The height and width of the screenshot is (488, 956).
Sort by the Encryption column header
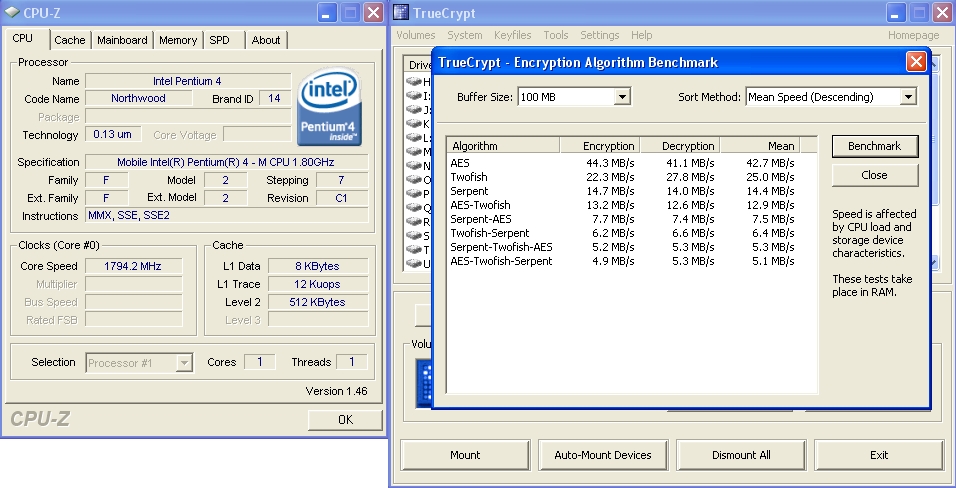pos(600,146)
